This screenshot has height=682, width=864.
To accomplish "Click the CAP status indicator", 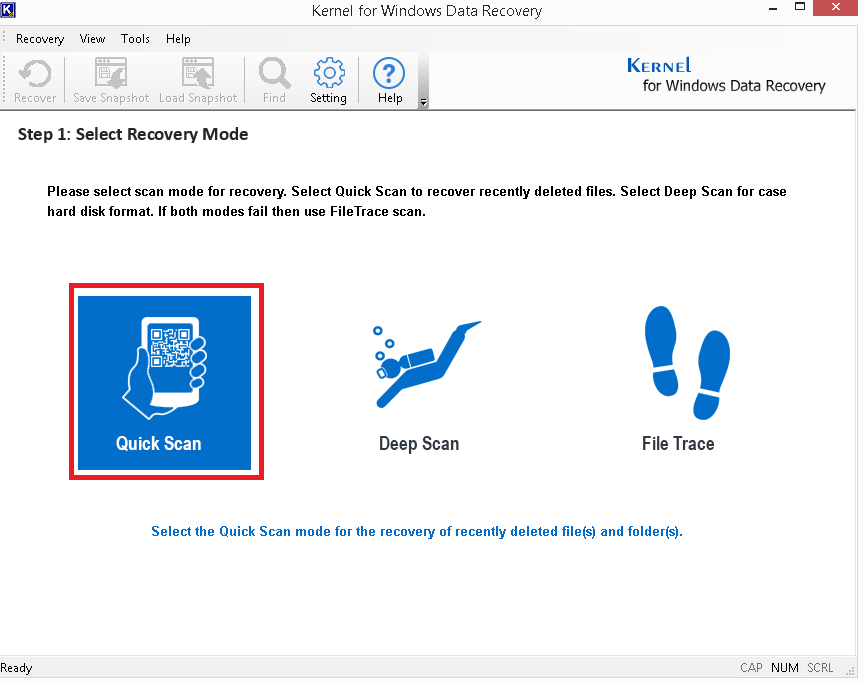I will tap(751, 668).
